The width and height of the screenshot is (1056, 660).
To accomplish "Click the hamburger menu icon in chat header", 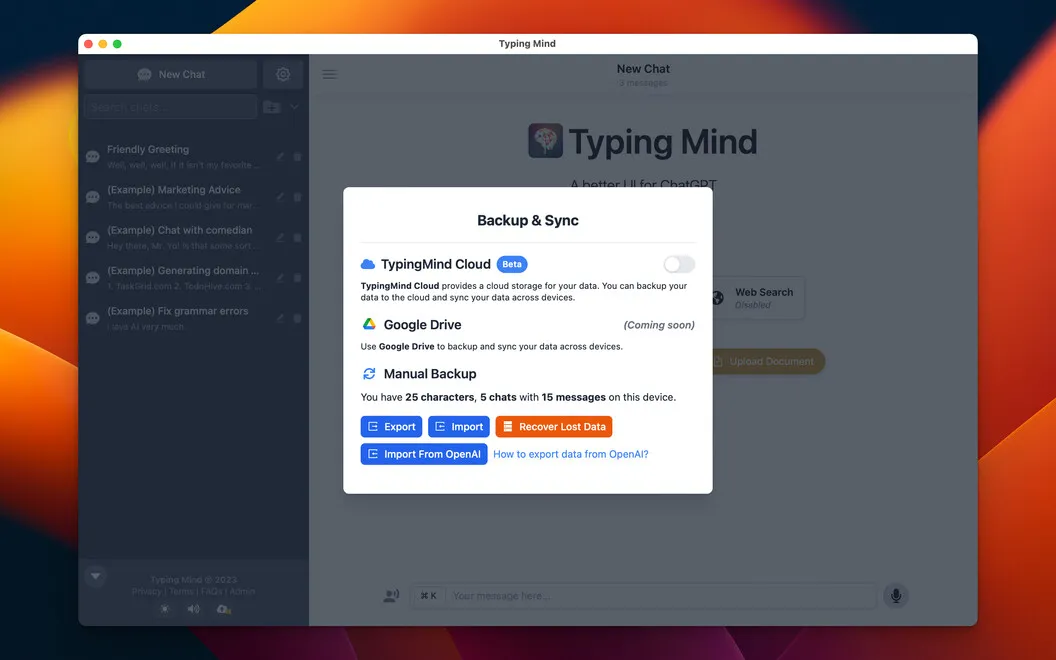I will coord(329,74).
